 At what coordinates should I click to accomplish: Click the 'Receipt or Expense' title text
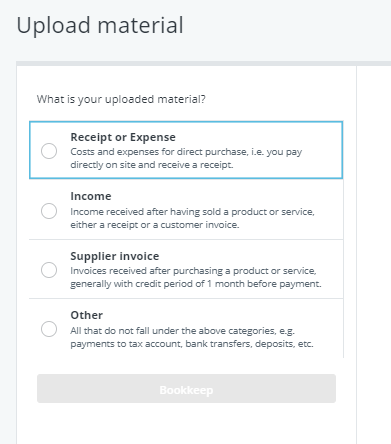pos(123,137)
